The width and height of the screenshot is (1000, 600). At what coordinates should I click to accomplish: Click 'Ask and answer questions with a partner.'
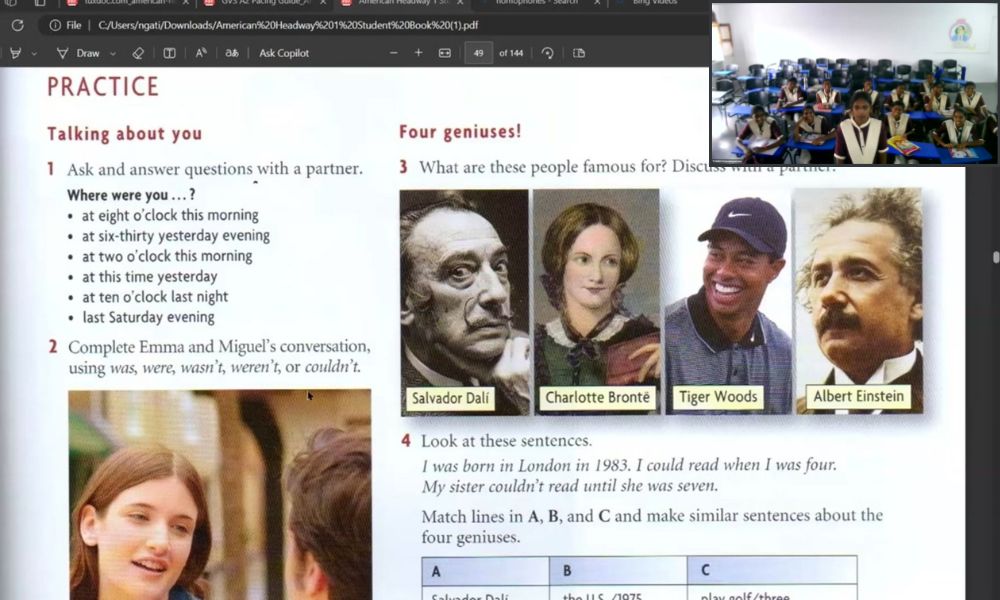(215, 169)
